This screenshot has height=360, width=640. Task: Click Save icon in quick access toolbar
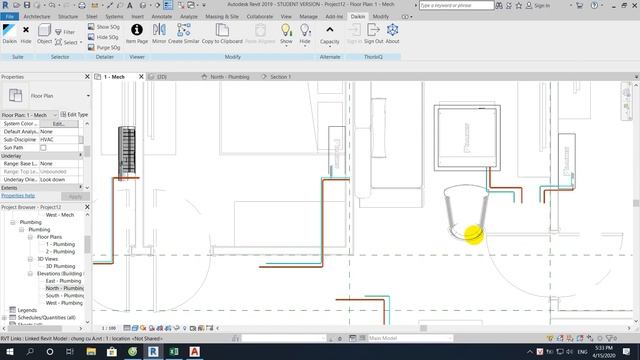tap(27, 5)
